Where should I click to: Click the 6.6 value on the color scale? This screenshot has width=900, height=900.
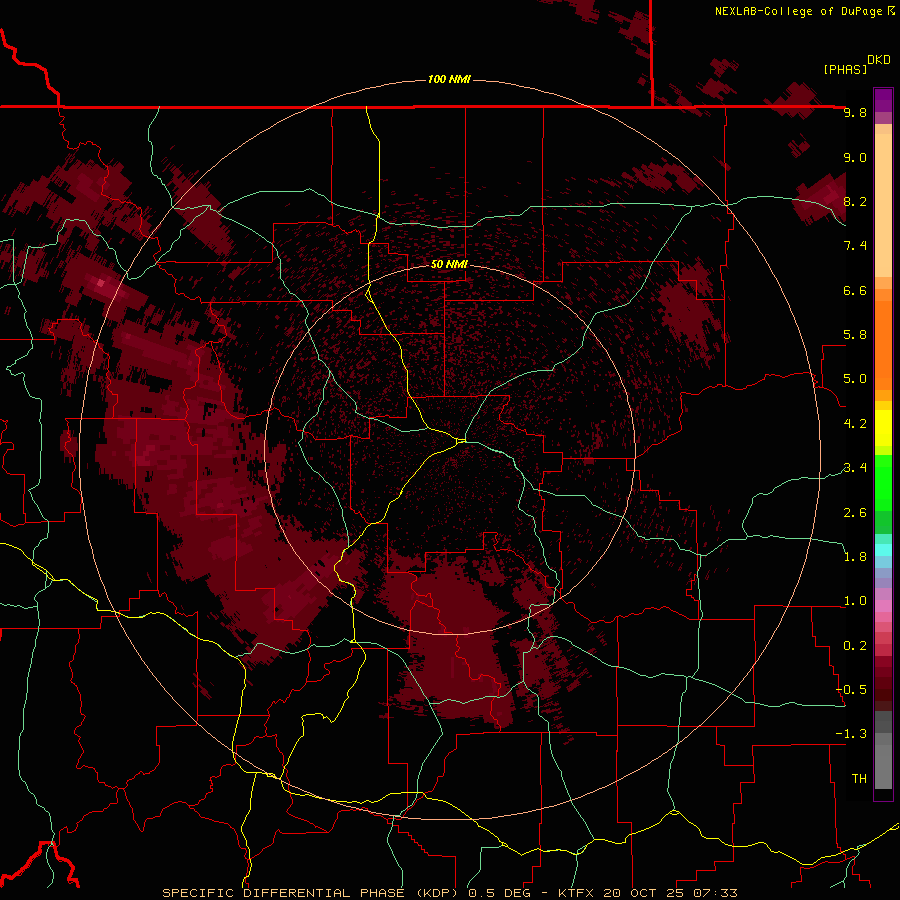point(855,290)
